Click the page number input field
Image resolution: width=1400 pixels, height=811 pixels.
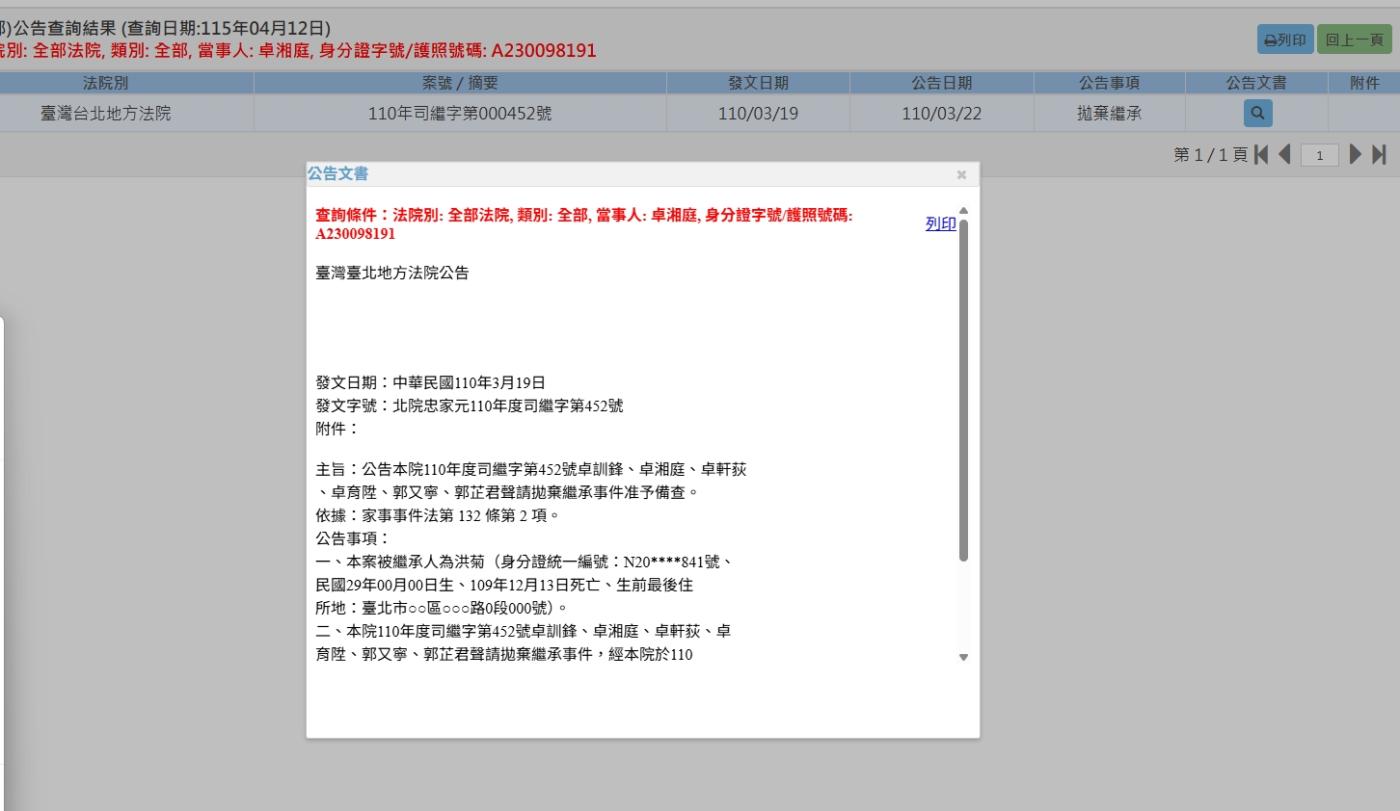[1321, 155]
